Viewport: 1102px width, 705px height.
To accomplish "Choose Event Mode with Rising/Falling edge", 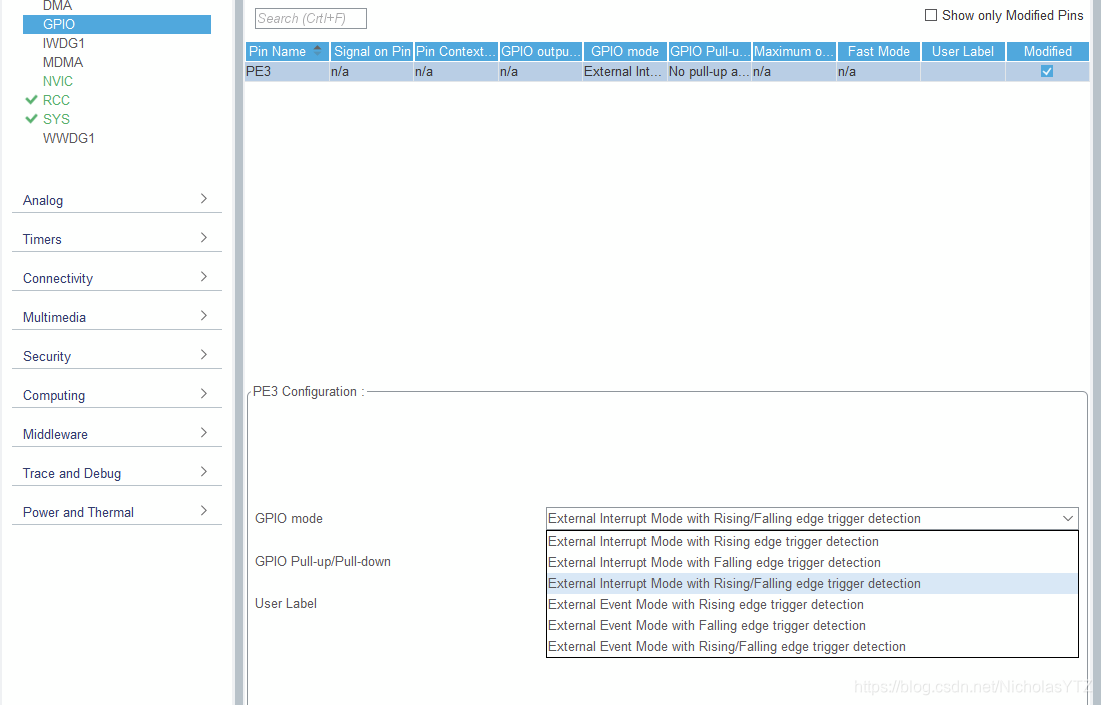I will [x=812, y=647].
